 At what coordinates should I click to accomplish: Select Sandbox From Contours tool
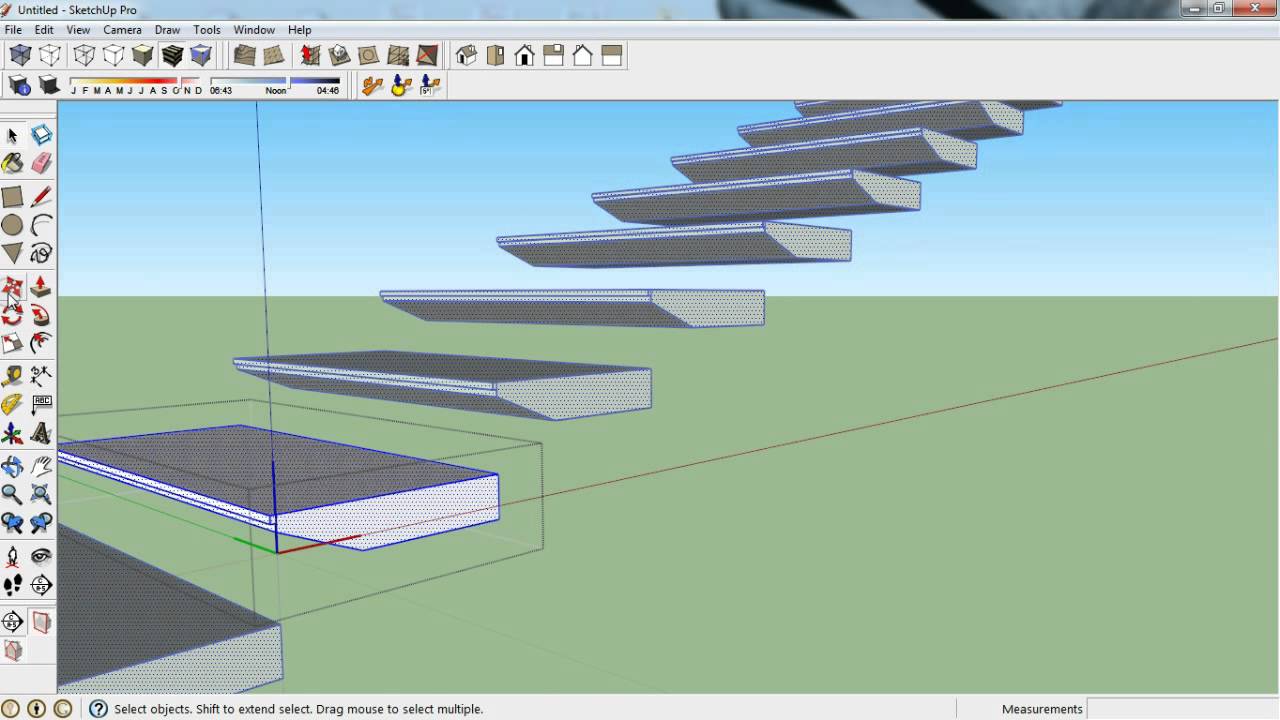point(245,55)
